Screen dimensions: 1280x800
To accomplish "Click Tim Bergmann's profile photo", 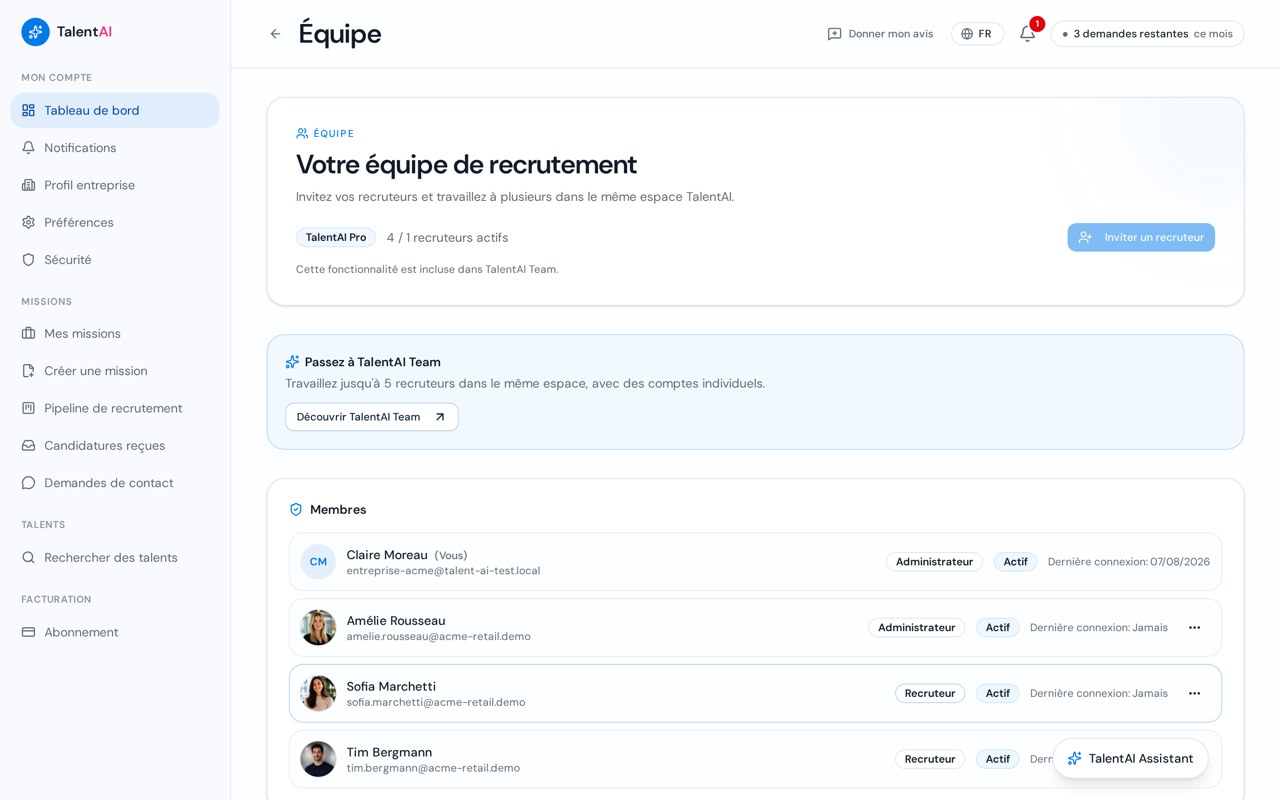I will [x=318, y=759].
